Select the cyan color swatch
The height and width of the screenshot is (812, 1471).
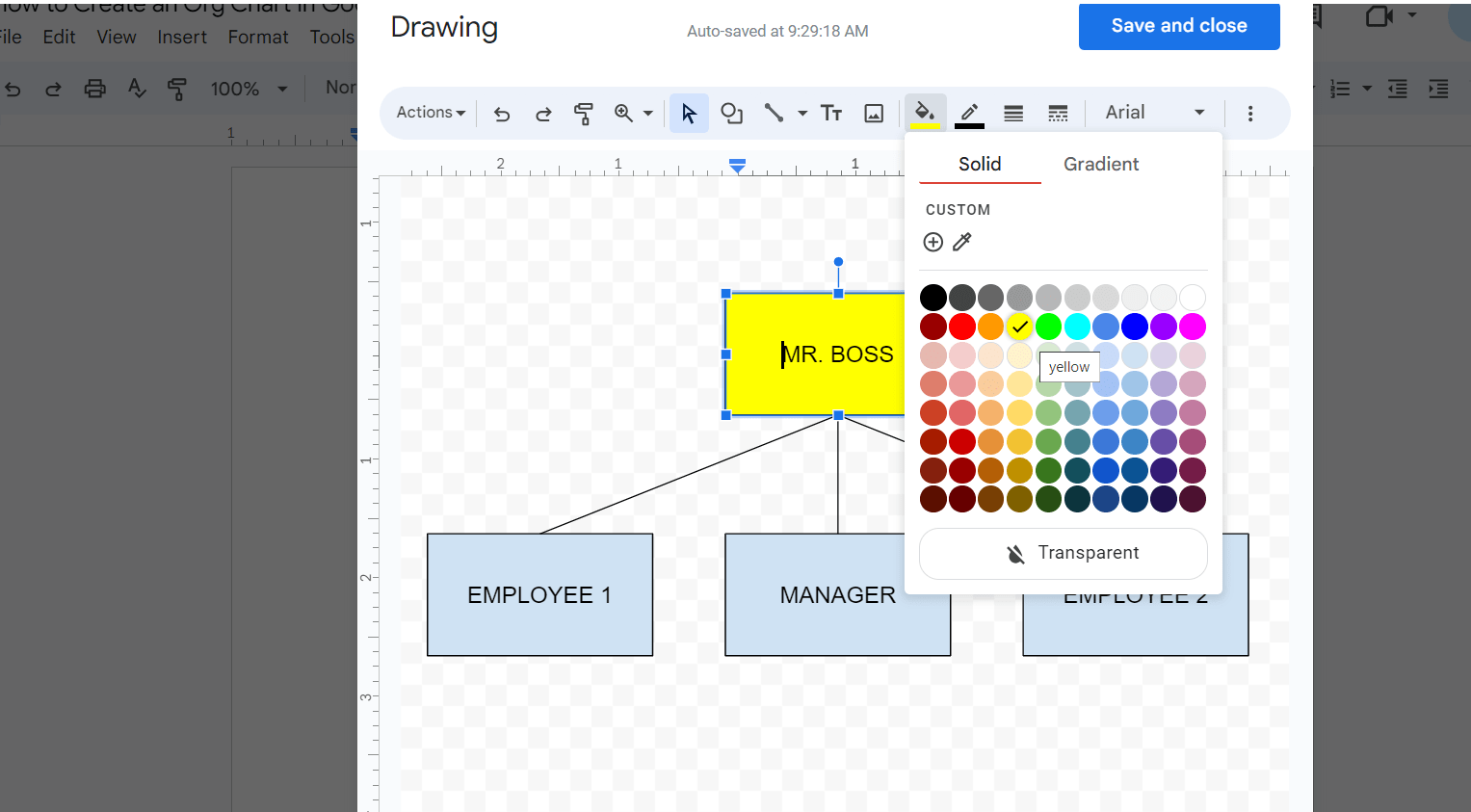click(x=1077, y=327)
